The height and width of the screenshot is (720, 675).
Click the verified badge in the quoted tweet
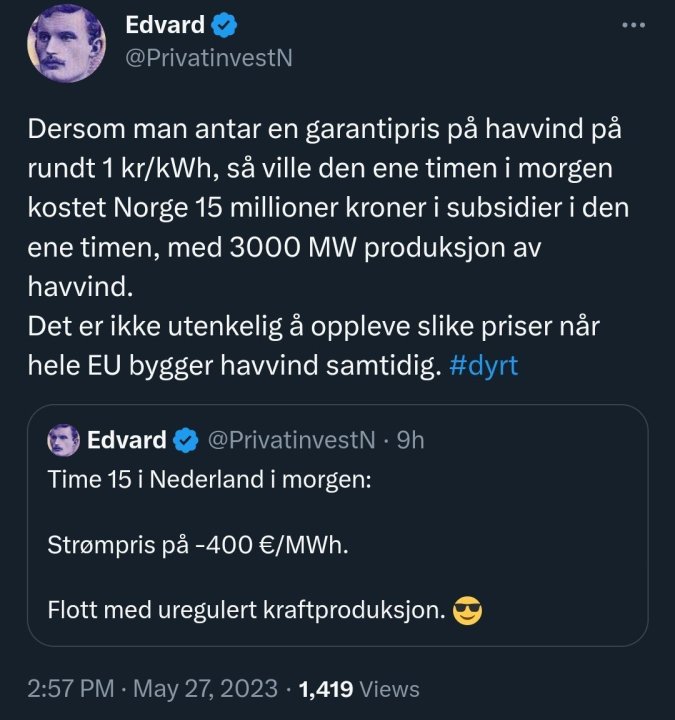(187, 440)
